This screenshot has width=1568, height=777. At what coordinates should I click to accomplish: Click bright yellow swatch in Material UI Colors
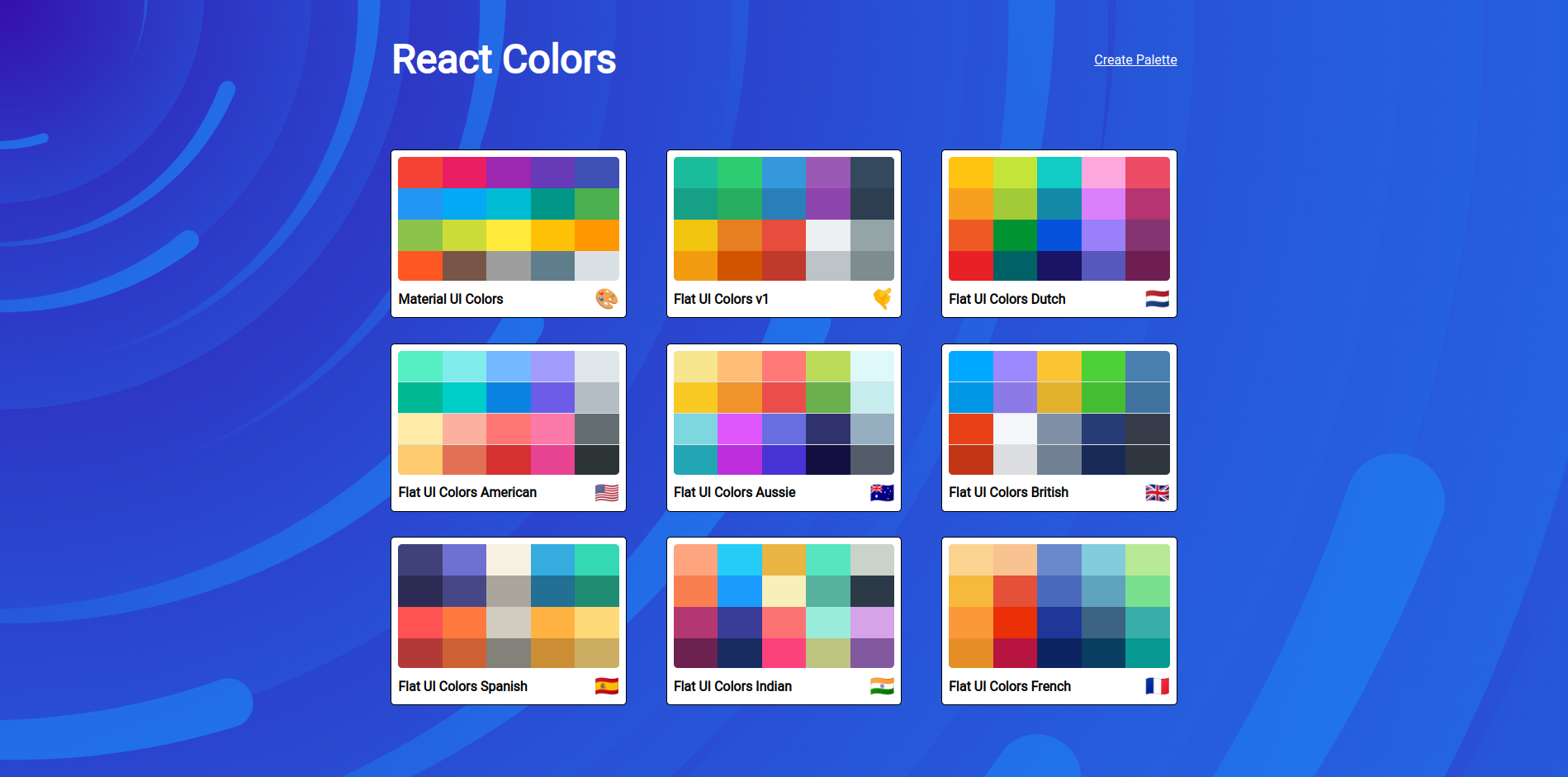click(x=509, y=235)
